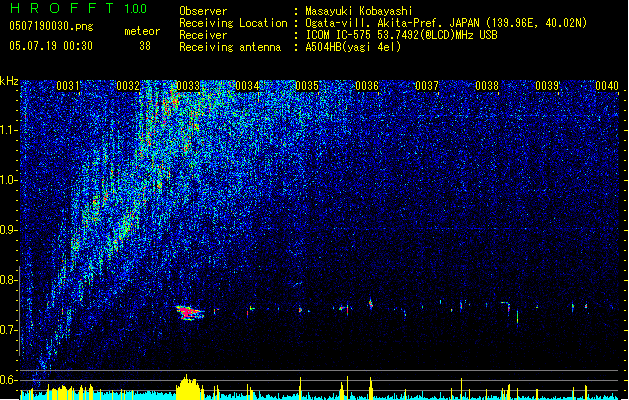Select observer name Masayuki Kobayashi
This screenshot has height=400, width=629.
pyautogui.click(x=359, y=11)
